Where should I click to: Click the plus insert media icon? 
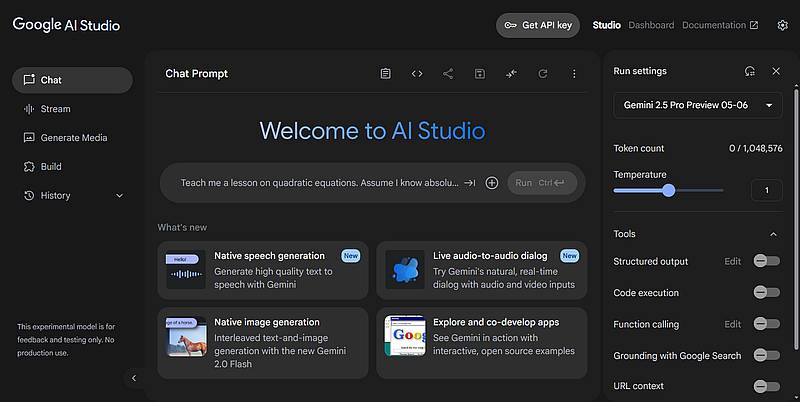pyautogui.click(x=492, y=183)
